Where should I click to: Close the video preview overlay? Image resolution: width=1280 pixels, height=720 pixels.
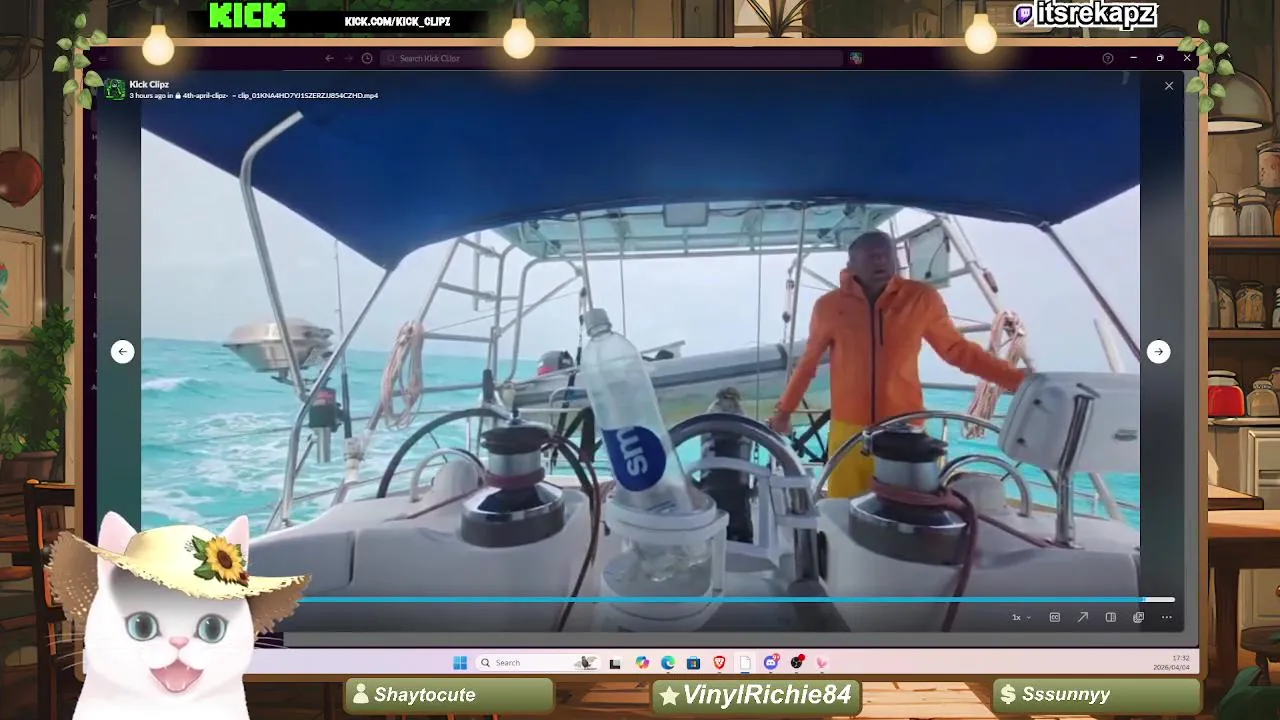[1169, 86]
